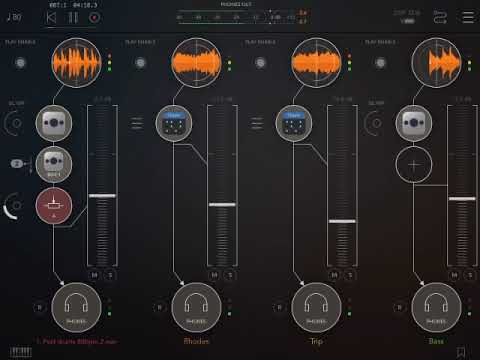Tap the knob beside the Bass plugin
The image size is (480, 360).
(x=374, y=123)
